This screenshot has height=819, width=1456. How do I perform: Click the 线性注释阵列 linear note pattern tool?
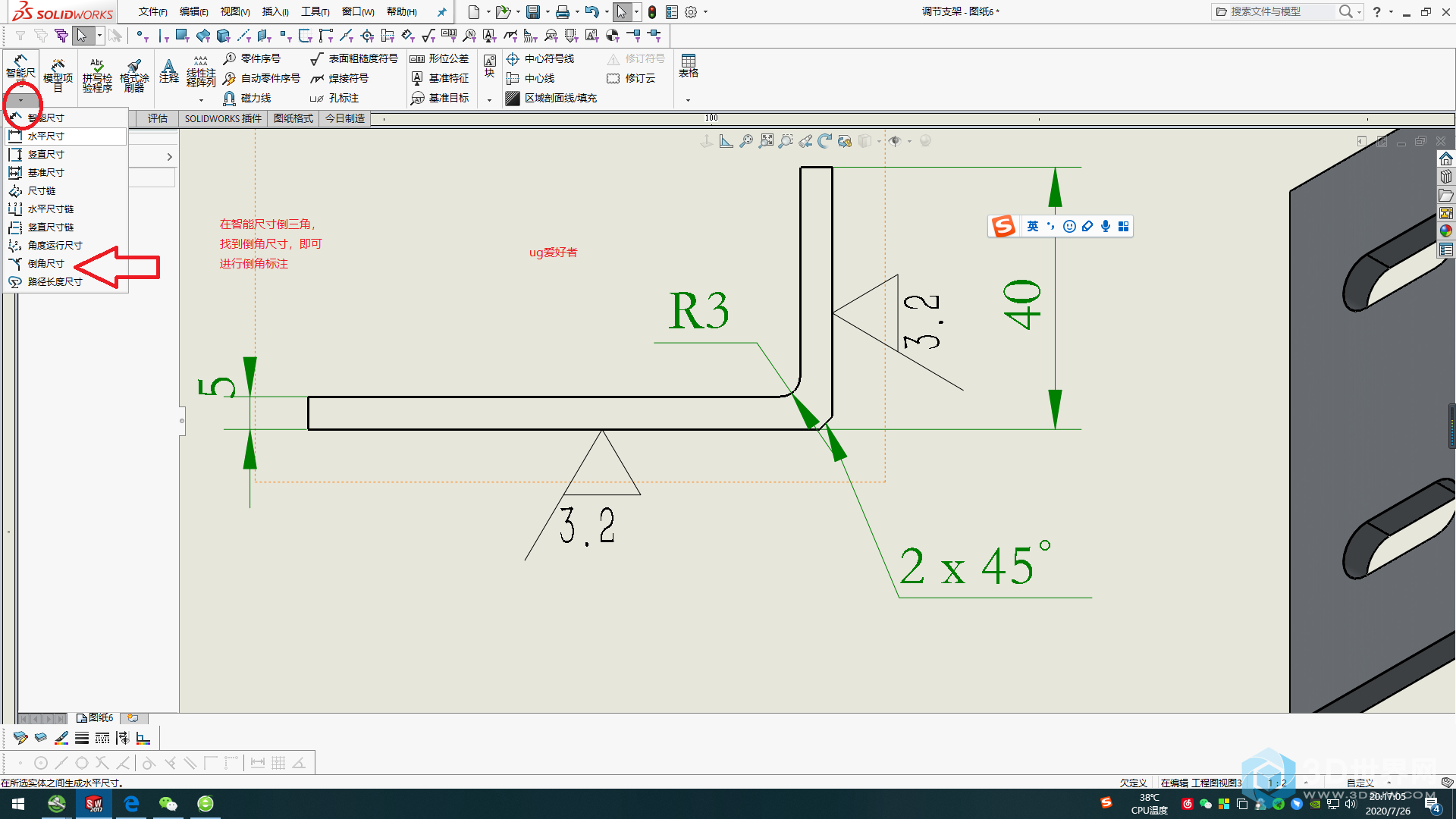(201, 71)
